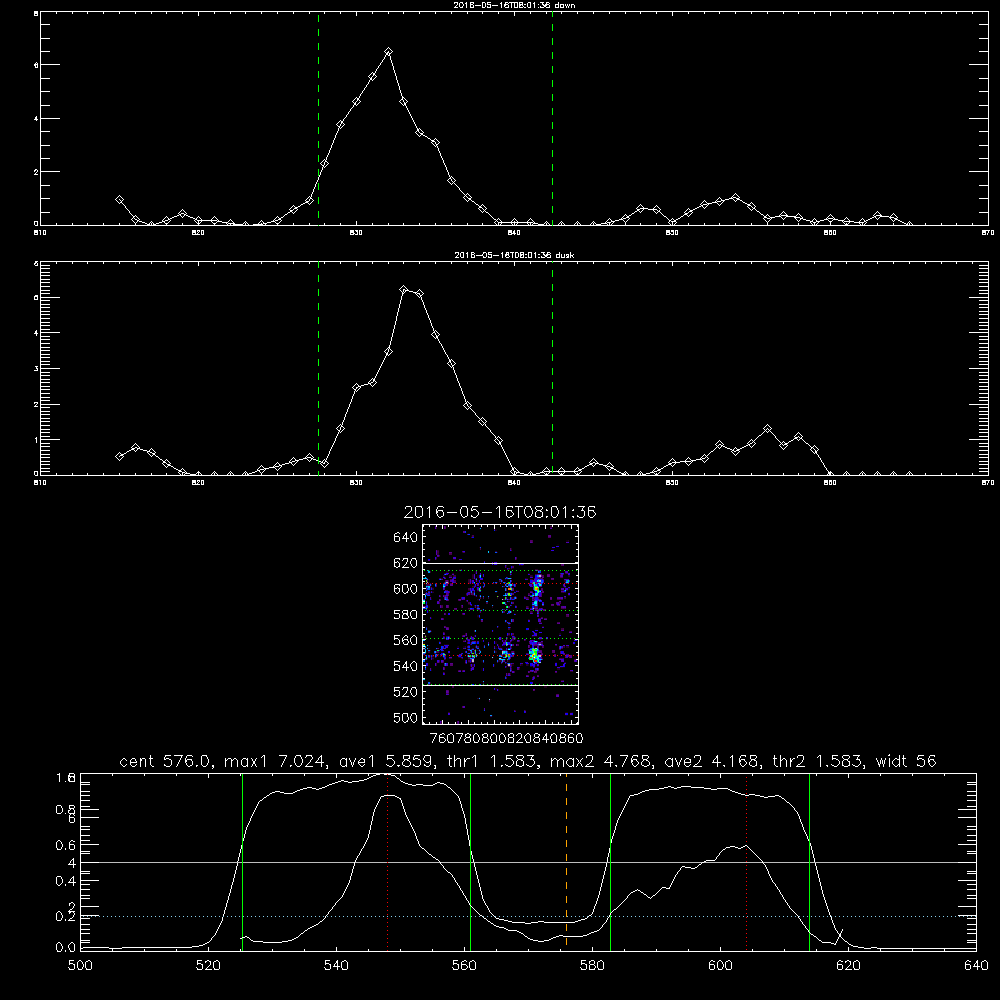1000x1000 pixels.
Task: Click bottom plot x-axis label 500
Action: (80, 966)
